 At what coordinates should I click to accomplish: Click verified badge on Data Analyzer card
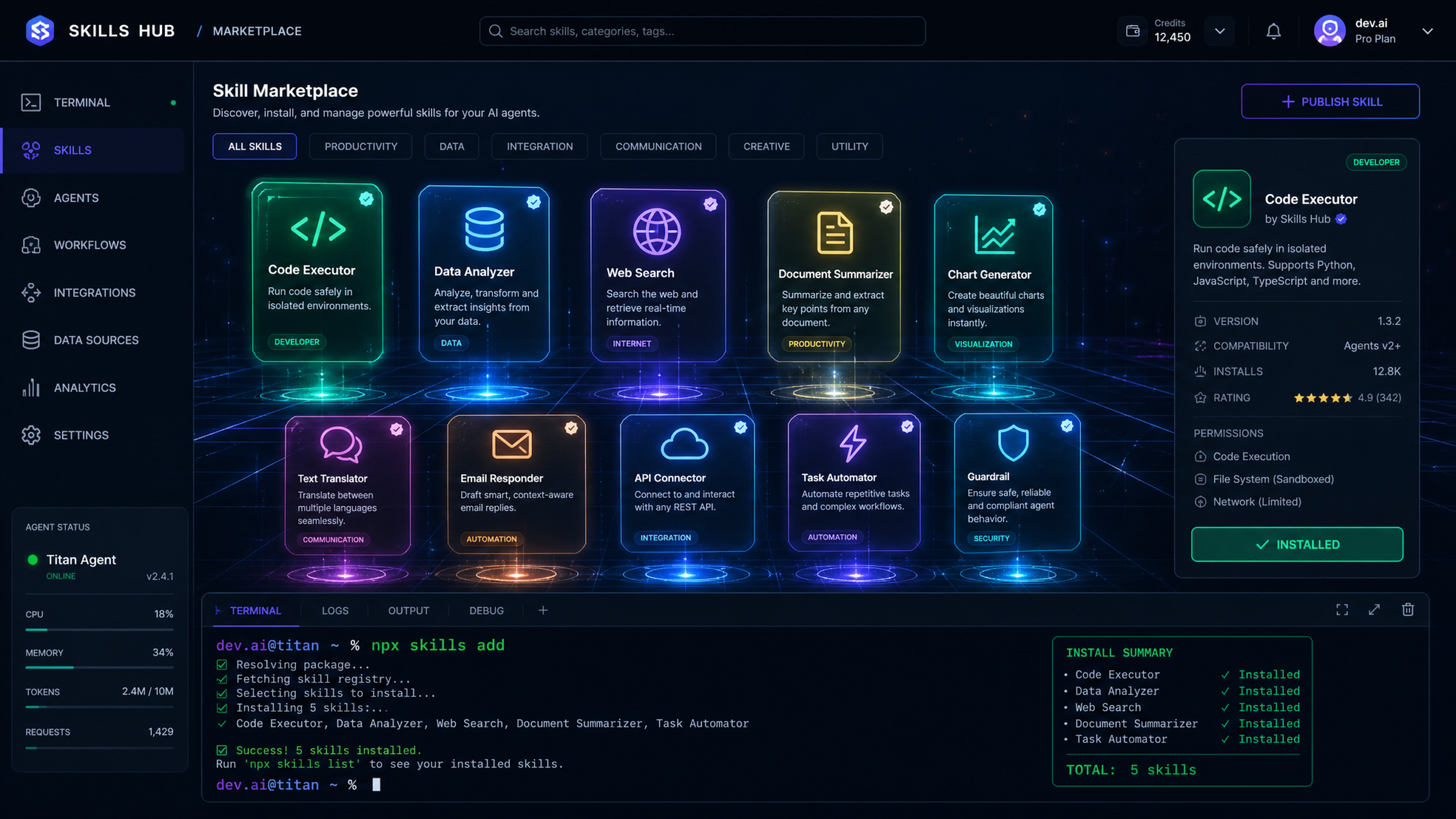(x=534, y=202)
